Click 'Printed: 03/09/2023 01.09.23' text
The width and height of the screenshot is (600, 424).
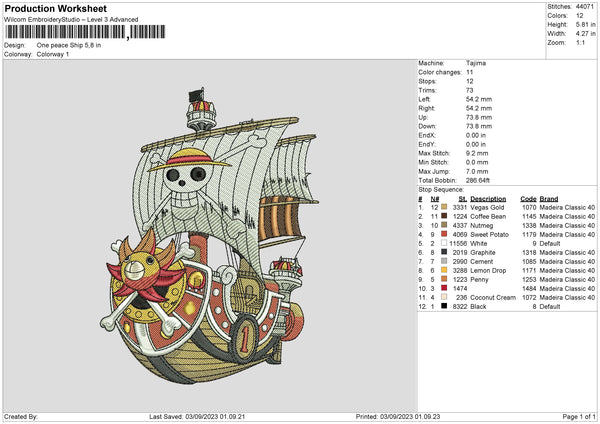coord(398,416)
